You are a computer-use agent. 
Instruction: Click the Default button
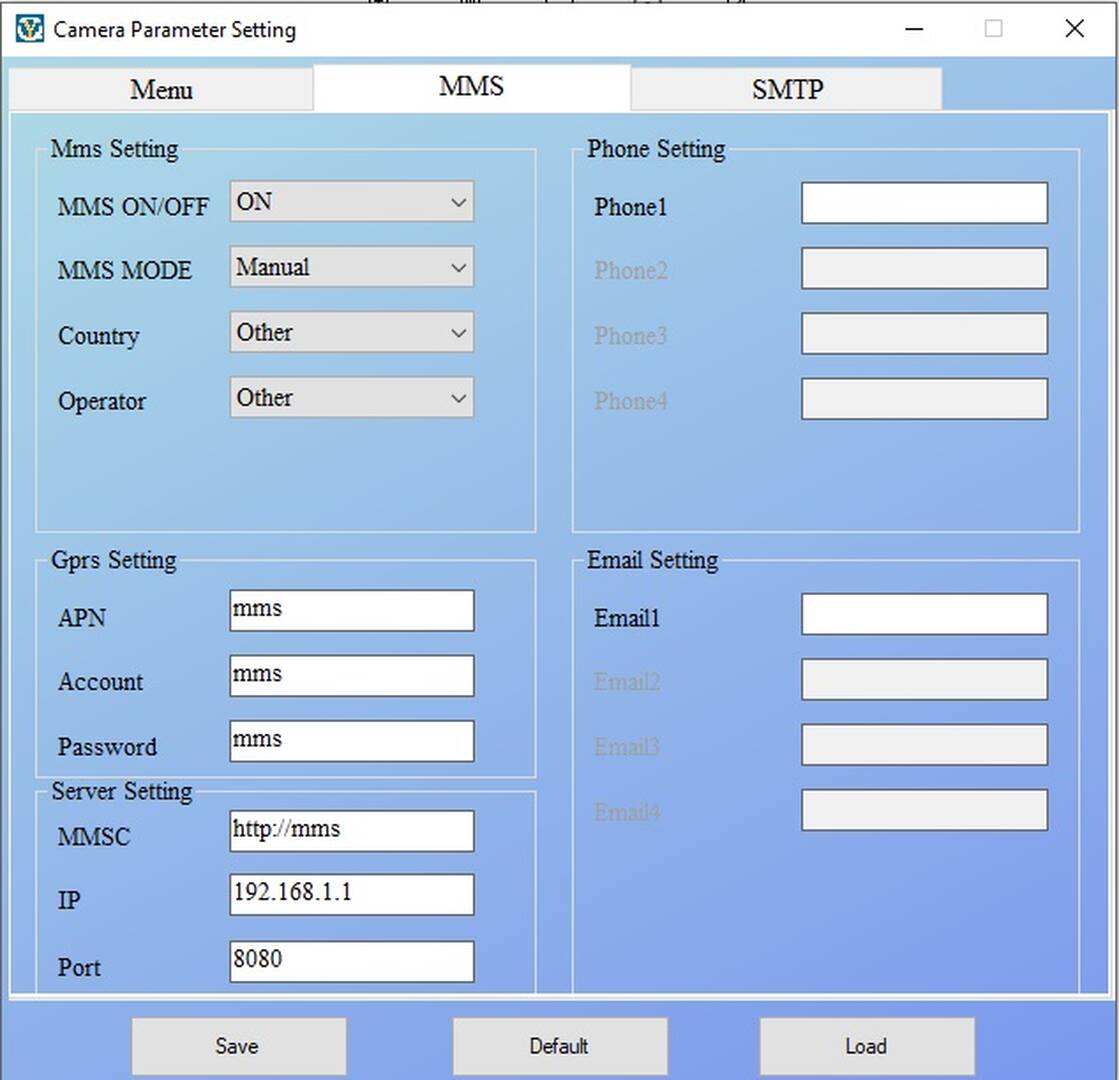pos(559,1046)
